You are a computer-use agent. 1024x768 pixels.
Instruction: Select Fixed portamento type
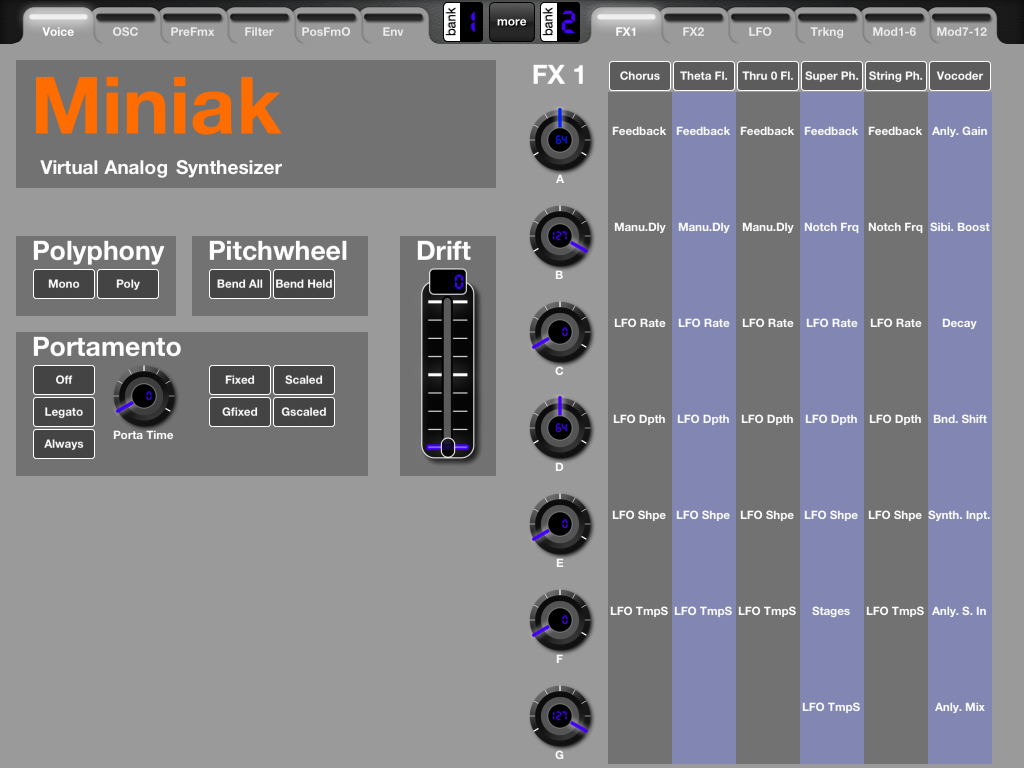pyautogui.click(x=240, y=380)
